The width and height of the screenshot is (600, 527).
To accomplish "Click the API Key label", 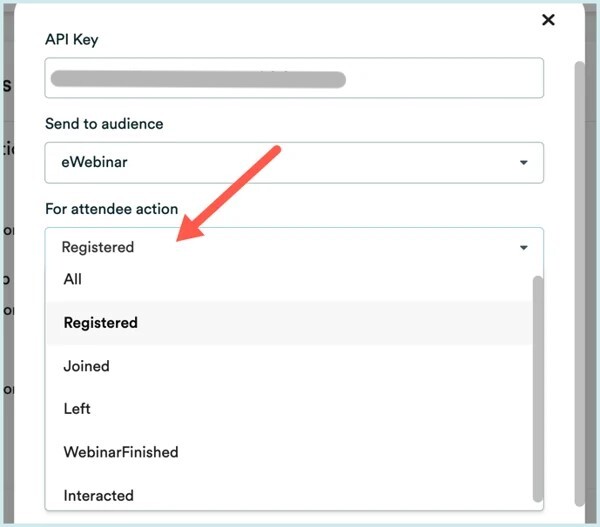I will (72, 39).
